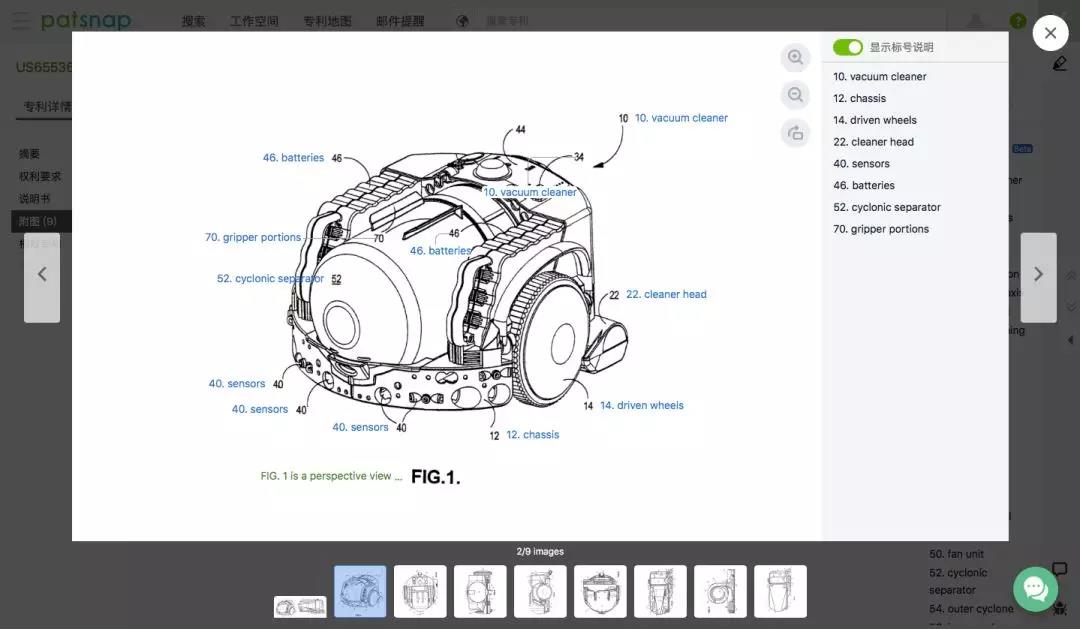The height and width of the screenshot is (629, 1080).
Task: Click the '14. driven wheels' drawing label
Action: point(641,405)
